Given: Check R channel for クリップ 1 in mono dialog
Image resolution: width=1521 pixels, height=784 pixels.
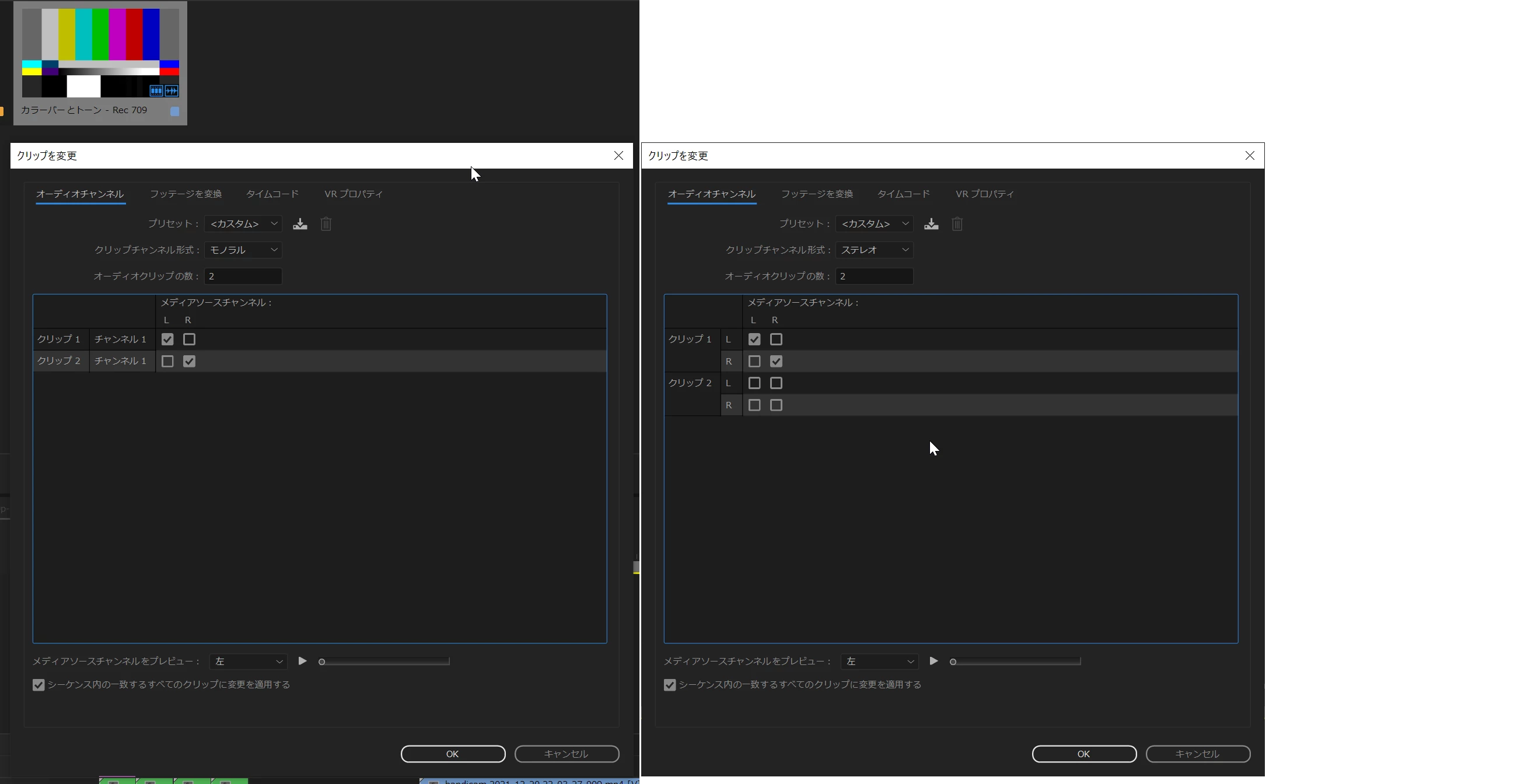Looking at the screenshot, I should [x=189, y=339].
